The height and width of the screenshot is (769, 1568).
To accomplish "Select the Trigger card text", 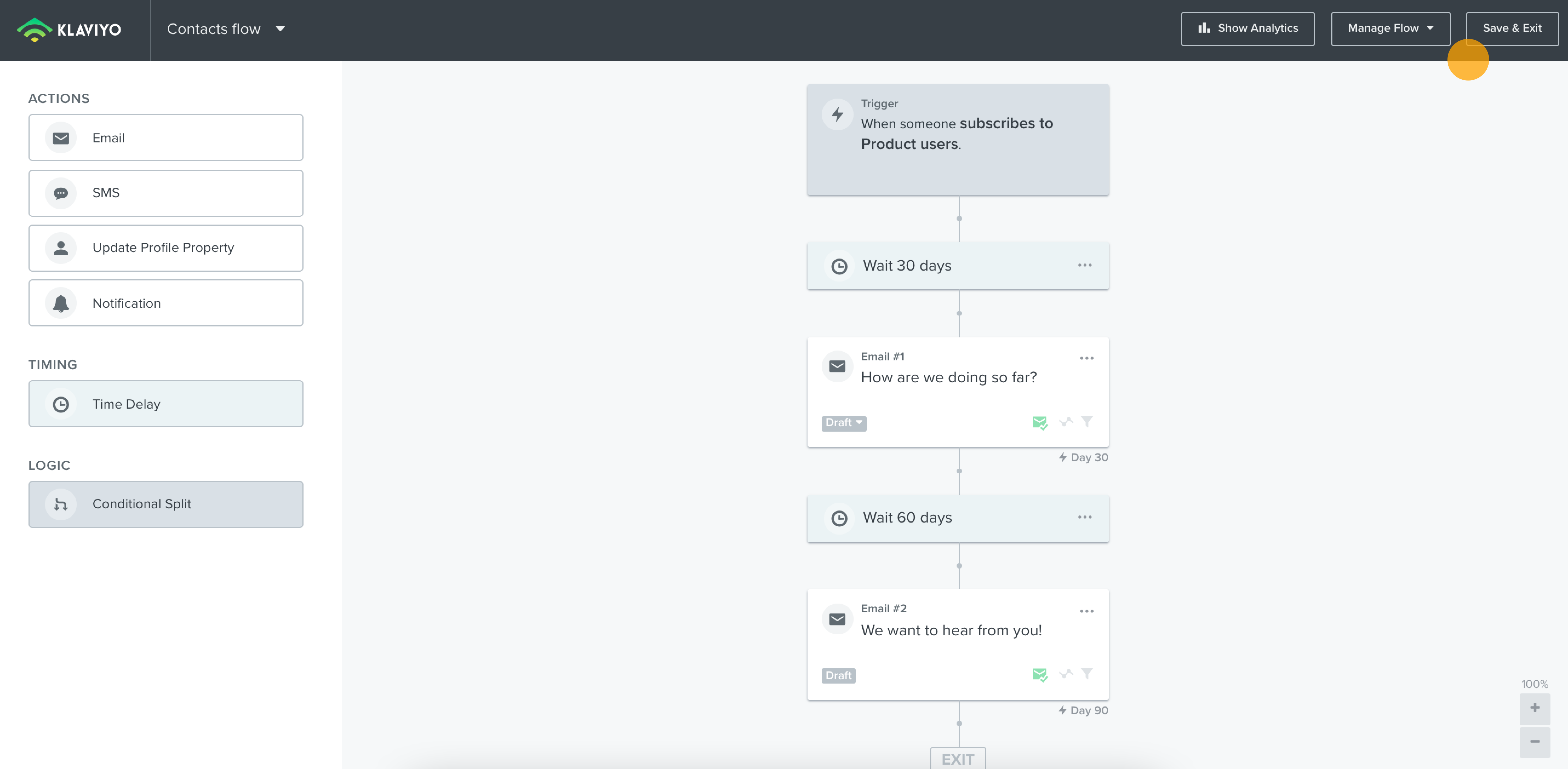I will (x=957, y=133).
